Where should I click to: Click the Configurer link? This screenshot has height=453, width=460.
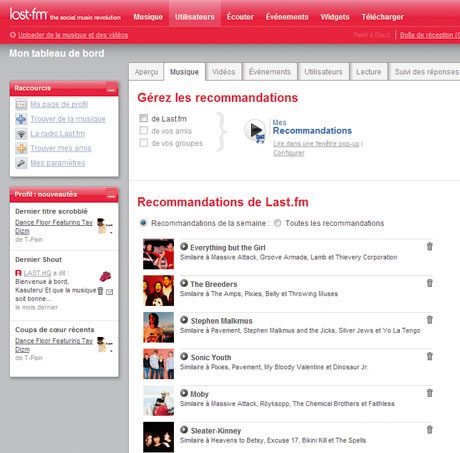tap(289, 153)
